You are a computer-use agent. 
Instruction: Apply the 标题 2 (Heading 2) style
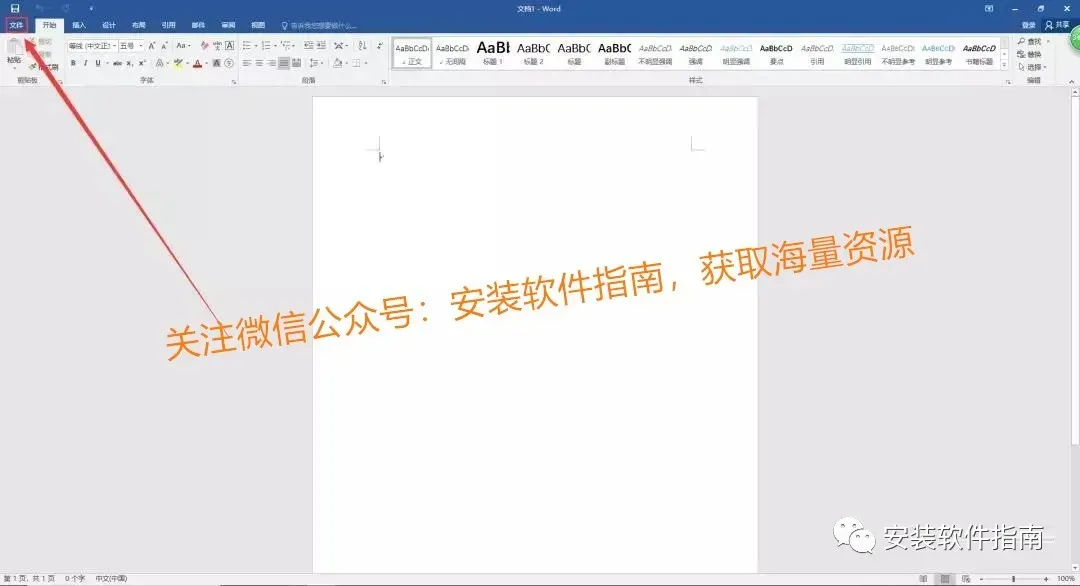tap(533, 53)
